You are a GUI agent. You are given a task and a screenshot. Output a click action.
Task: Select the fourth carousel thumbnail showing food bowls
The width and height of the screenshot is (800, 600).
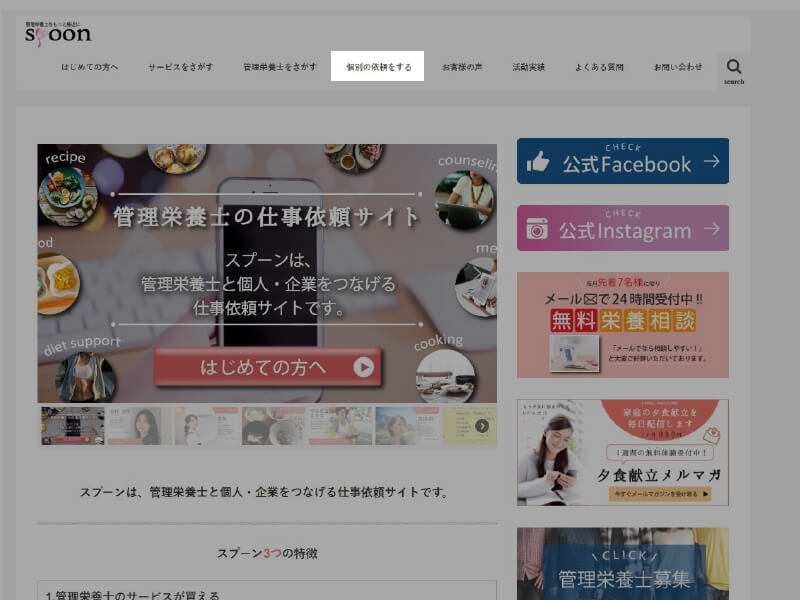(273, 426)
